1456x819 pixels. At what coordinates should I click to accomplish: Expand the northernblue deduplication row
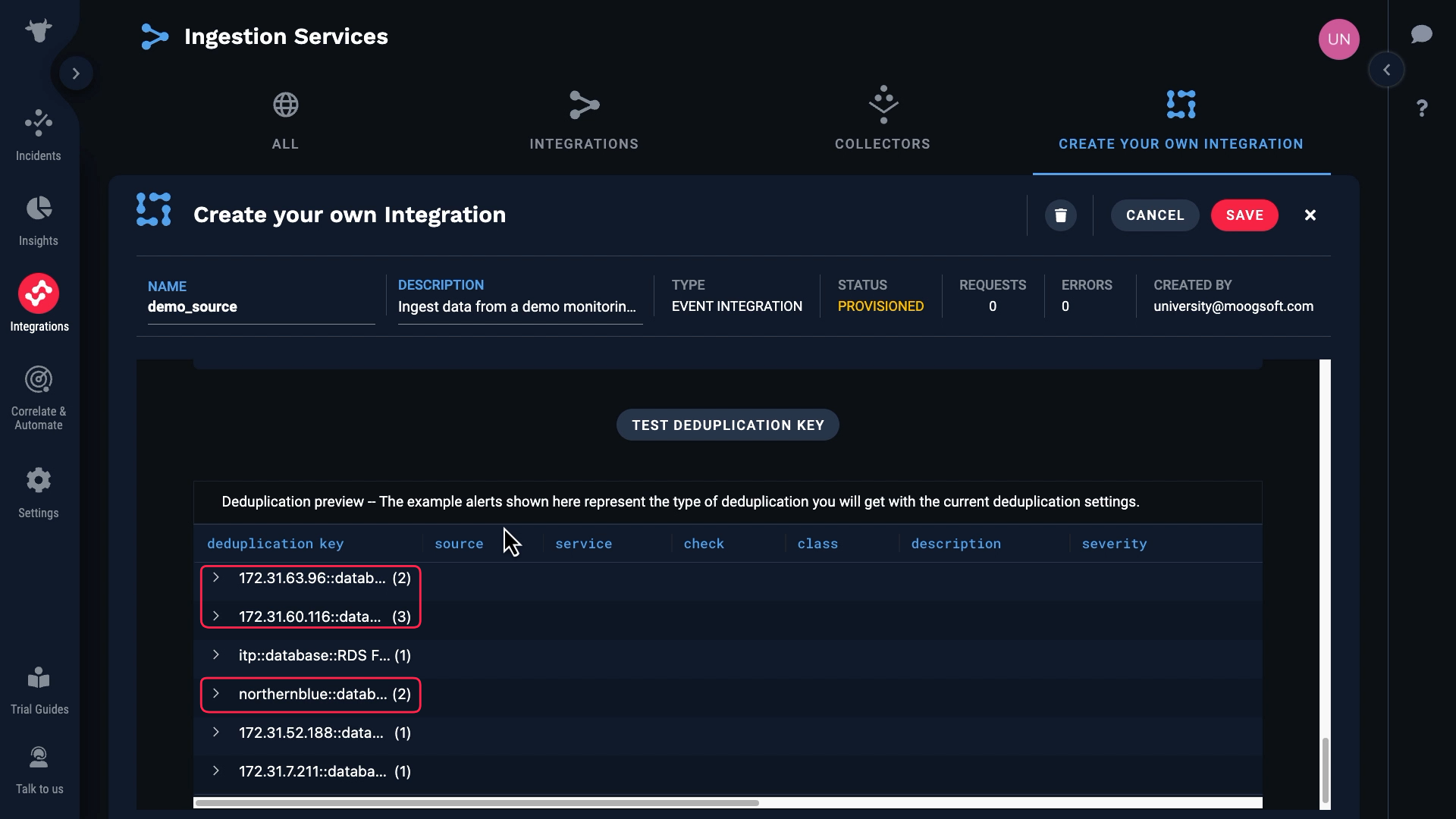(x=216, y=694)
